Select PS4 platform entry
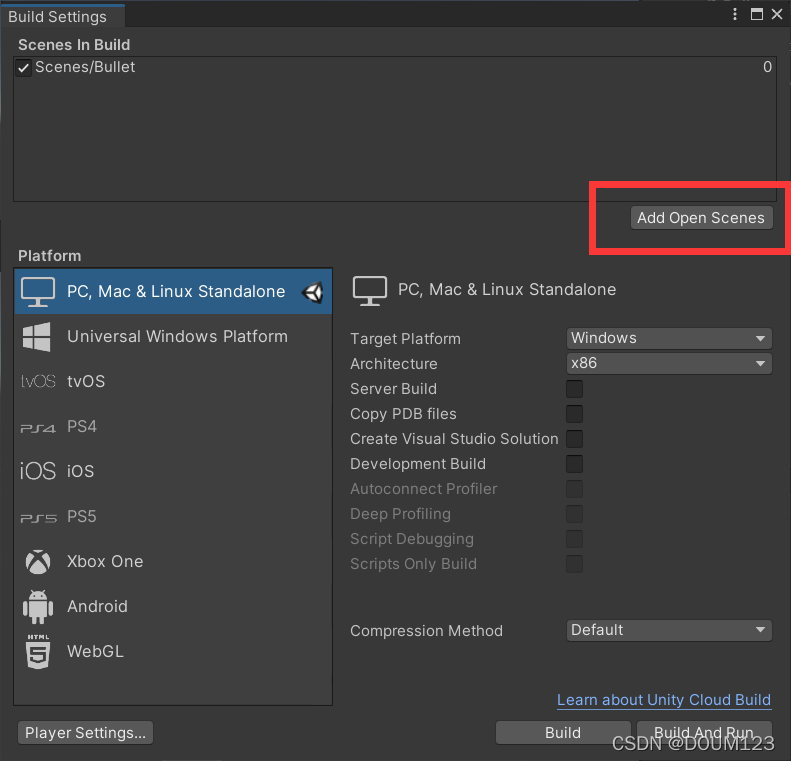791x761 pixels. (173, 427)
